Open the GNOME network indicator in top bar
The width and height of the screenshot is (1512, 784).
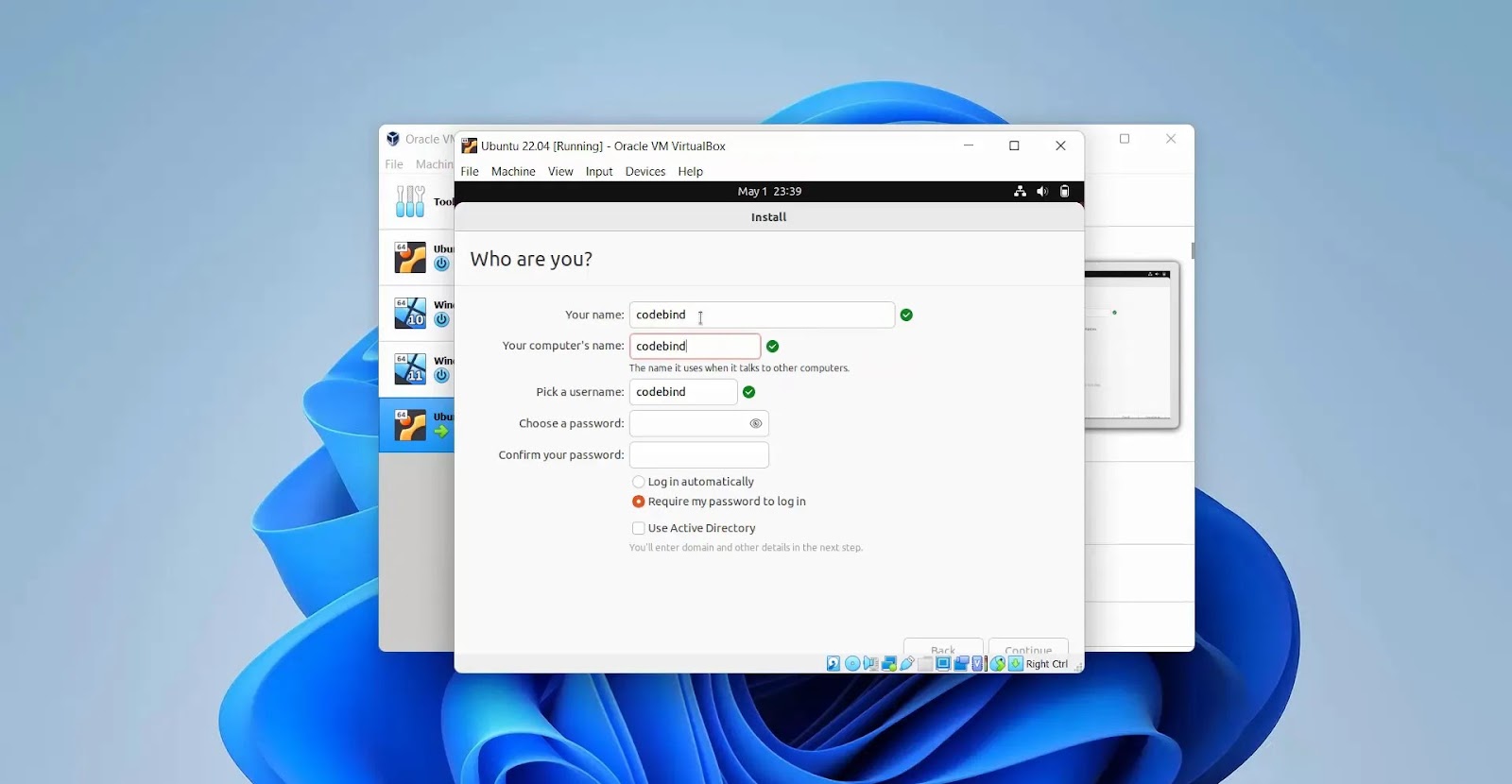tap(1020, 191)
